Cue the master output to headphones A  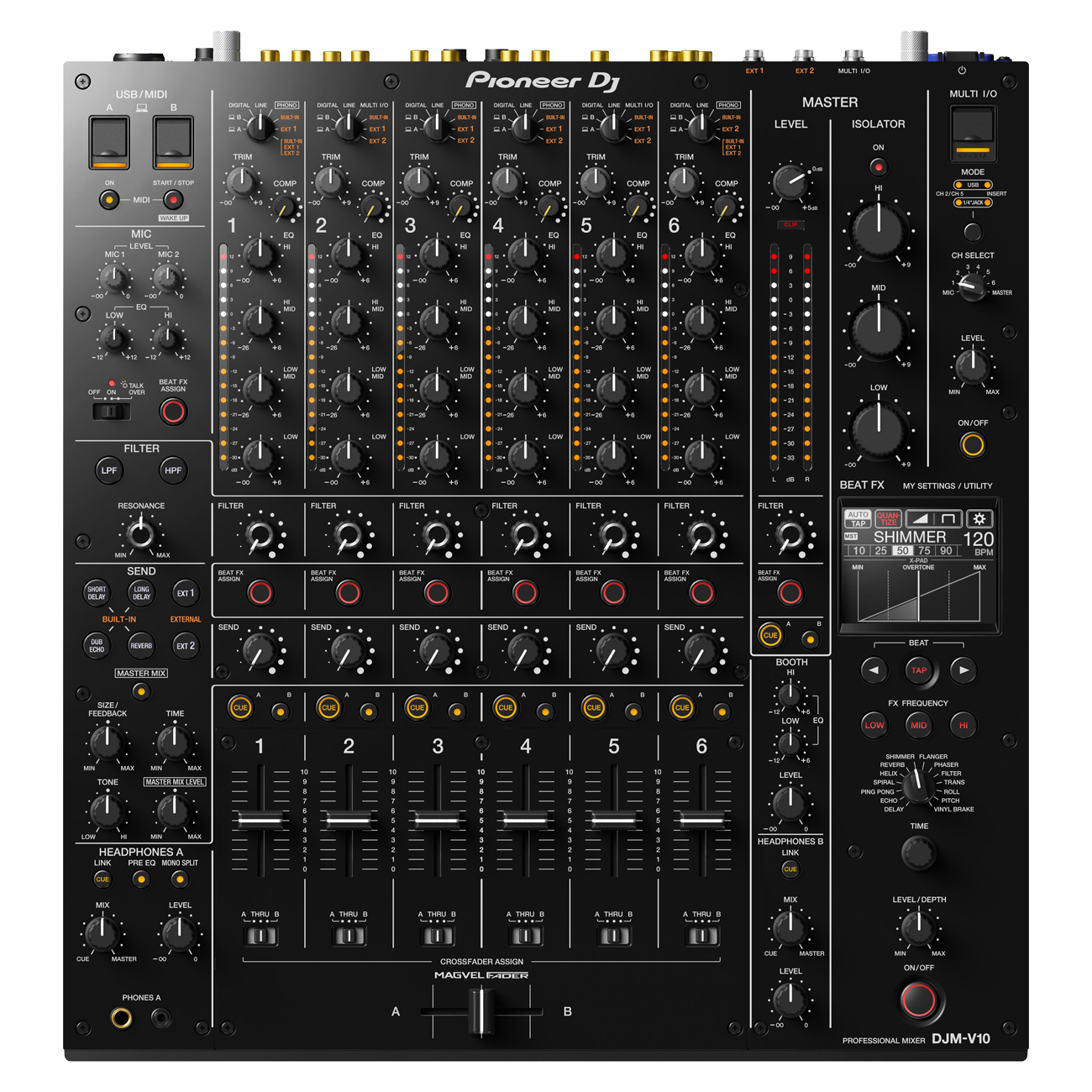click(770, 635)
